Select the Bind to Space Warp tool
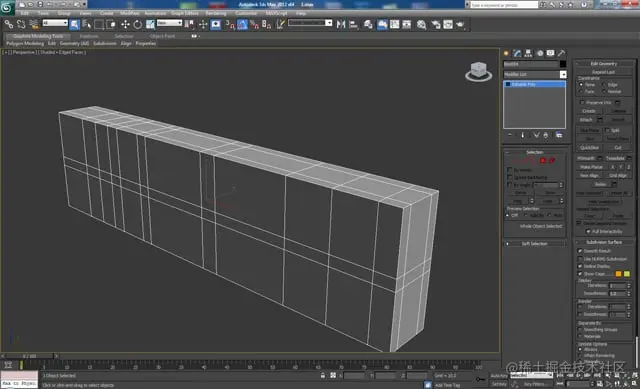 coord(34,24)
